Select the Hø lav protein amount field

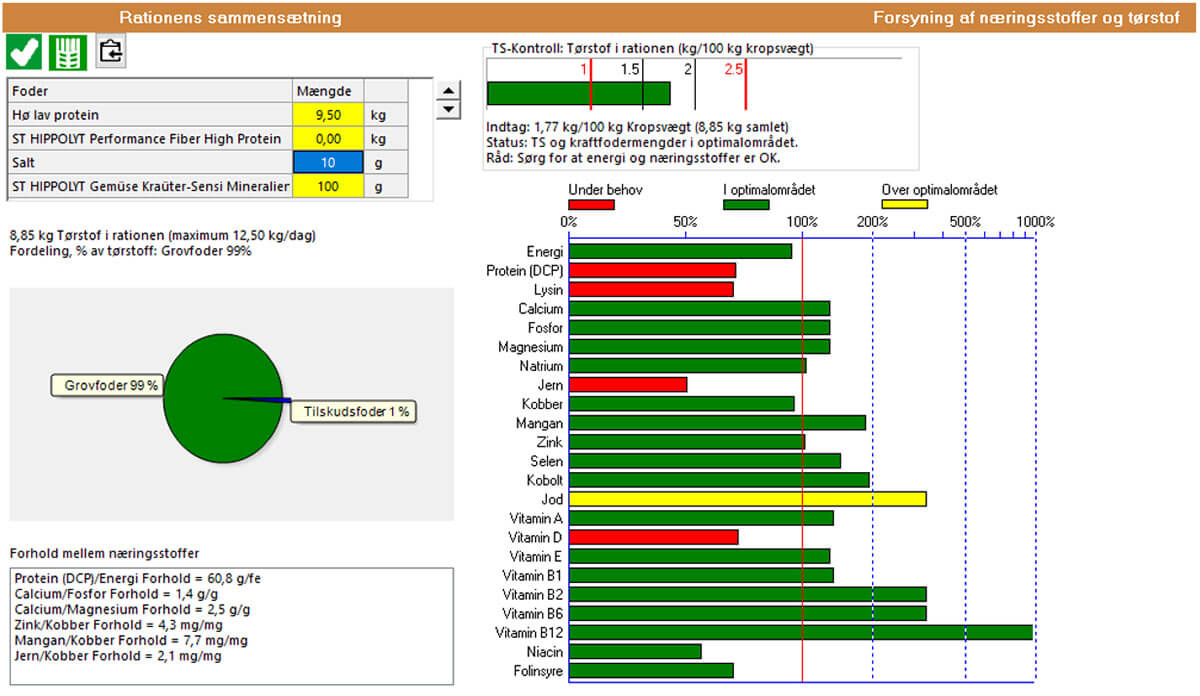click(328, 115)
